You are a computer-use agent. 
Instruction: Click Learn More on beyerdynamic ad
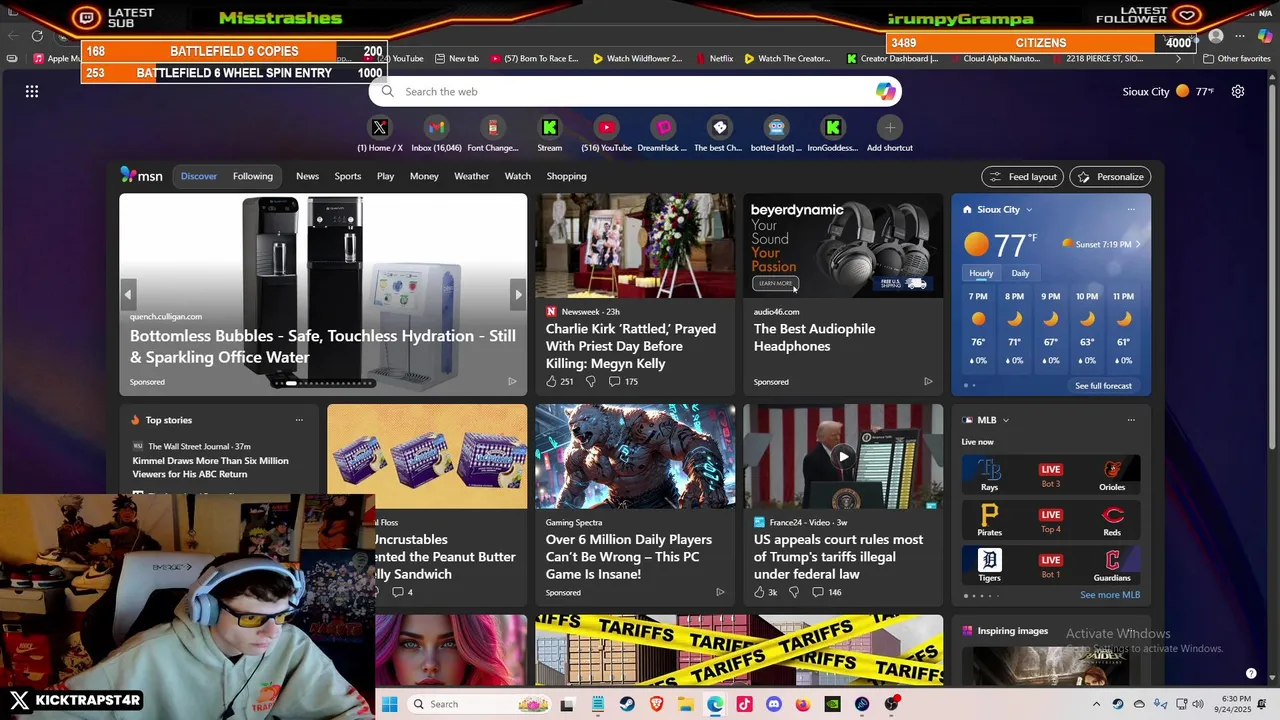pos(775,283)
